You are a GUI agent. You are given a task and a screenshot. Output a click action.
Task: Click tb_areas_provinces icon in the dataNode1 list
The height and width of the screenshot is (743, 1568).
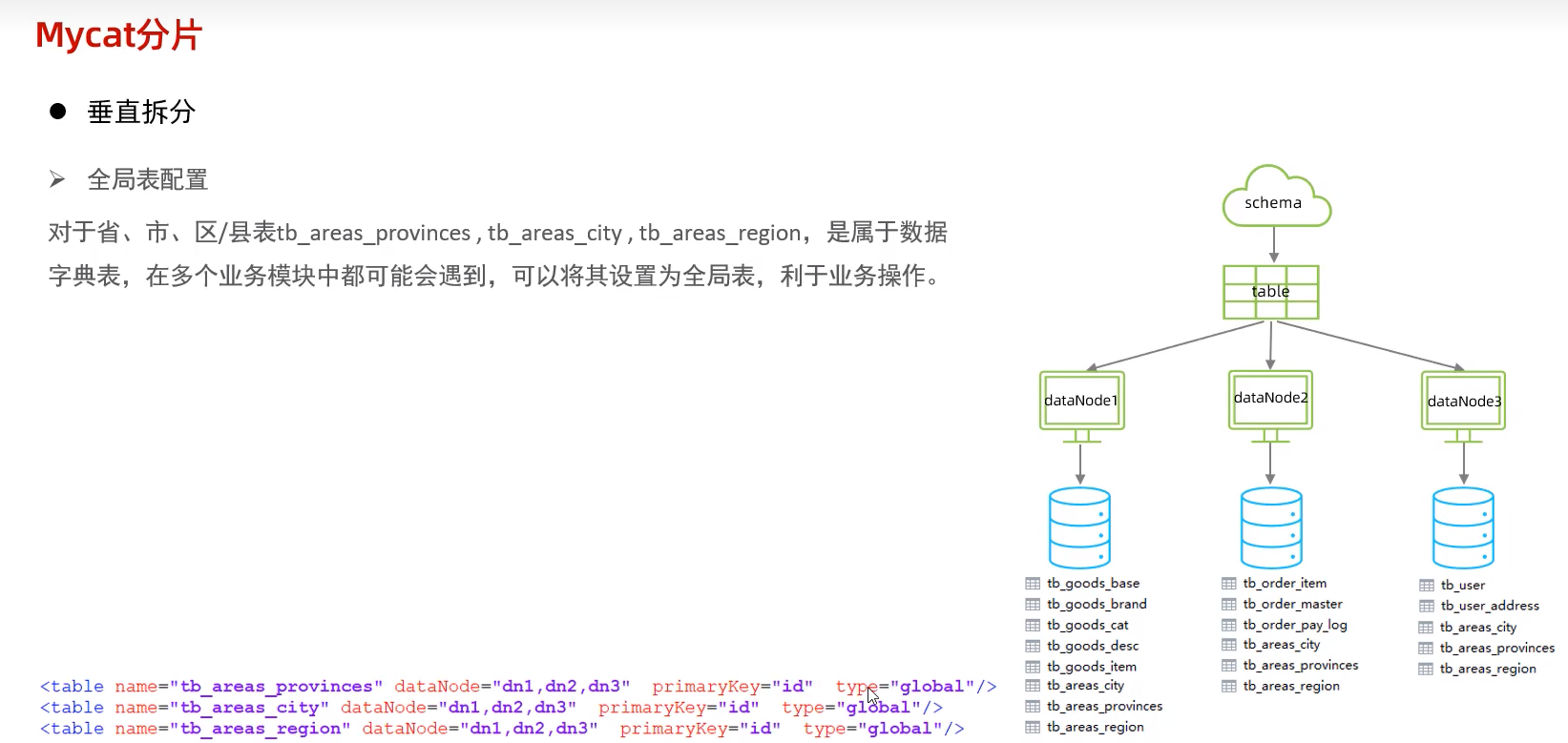[1033, 706]
